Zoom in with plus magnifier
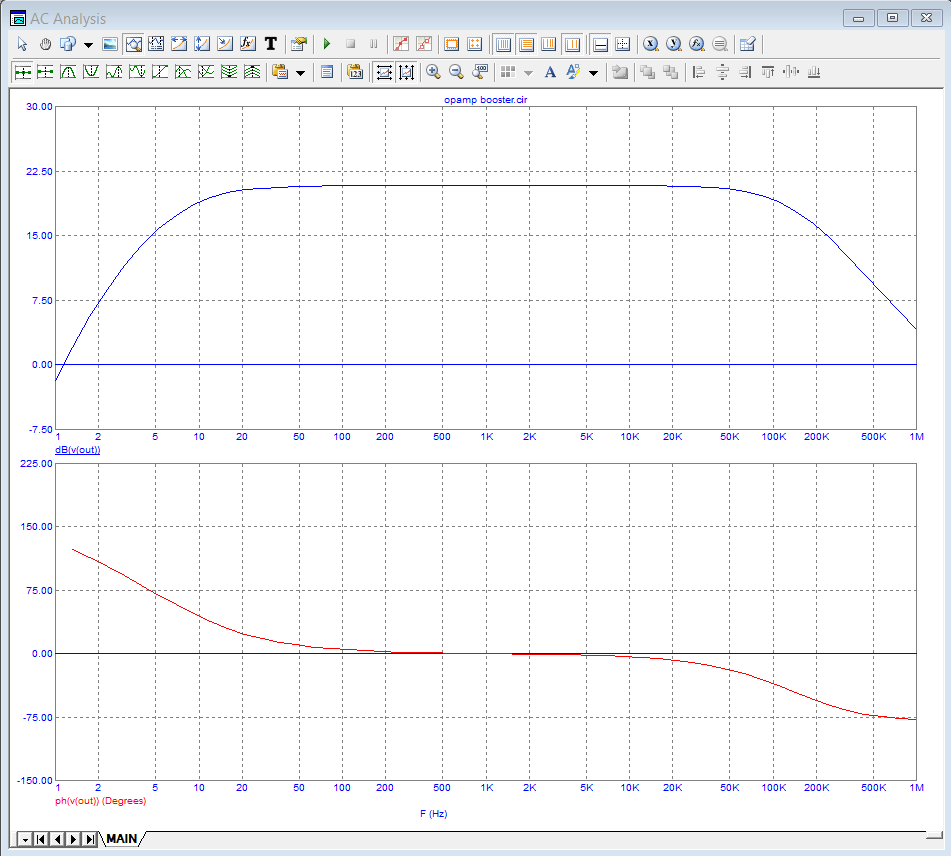The image size is (951, 856). [x=433, y=72]
